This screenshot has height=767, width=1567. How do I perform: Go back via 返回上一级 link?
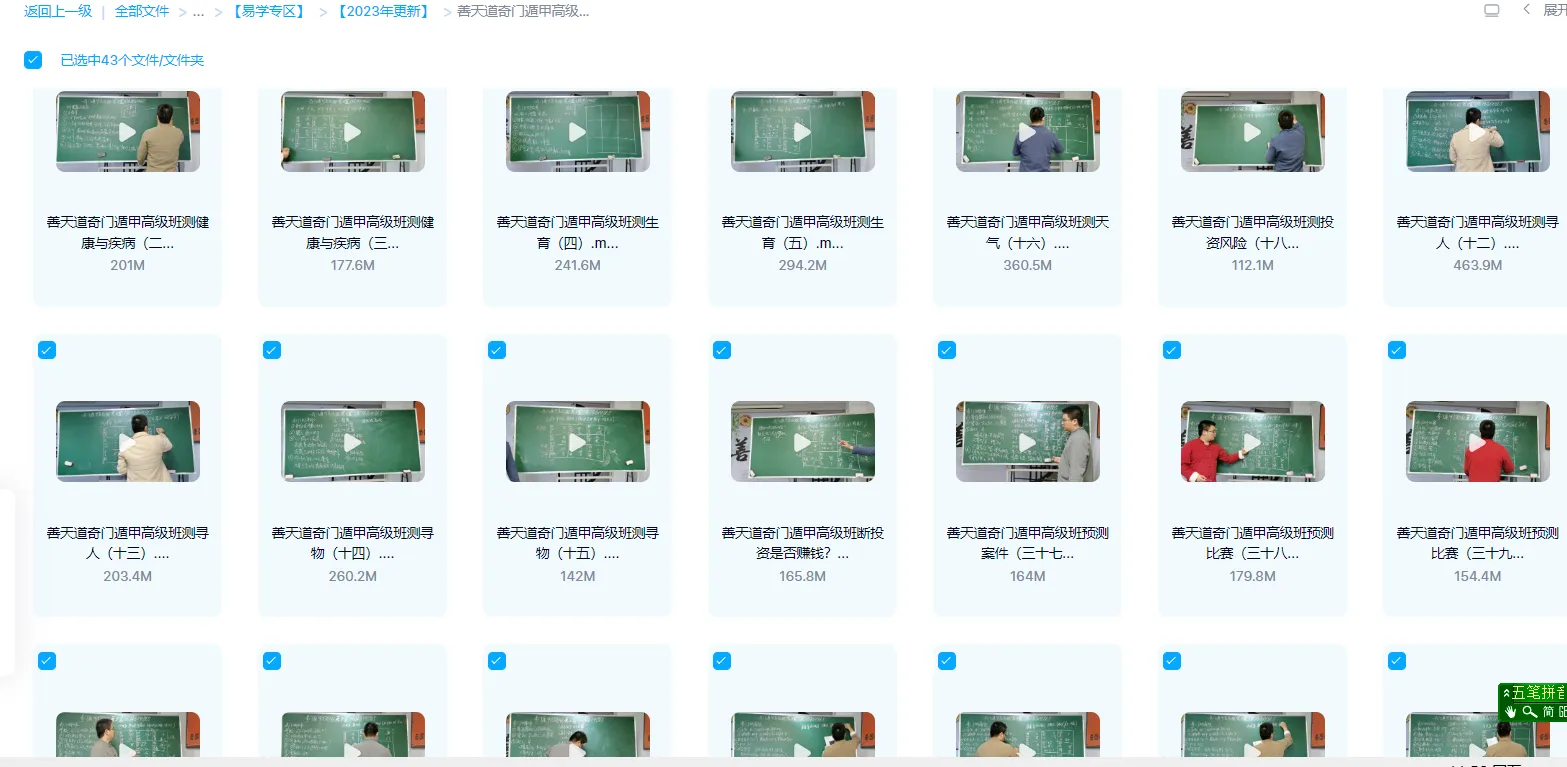pyautogui.click(x=58, y=11)
